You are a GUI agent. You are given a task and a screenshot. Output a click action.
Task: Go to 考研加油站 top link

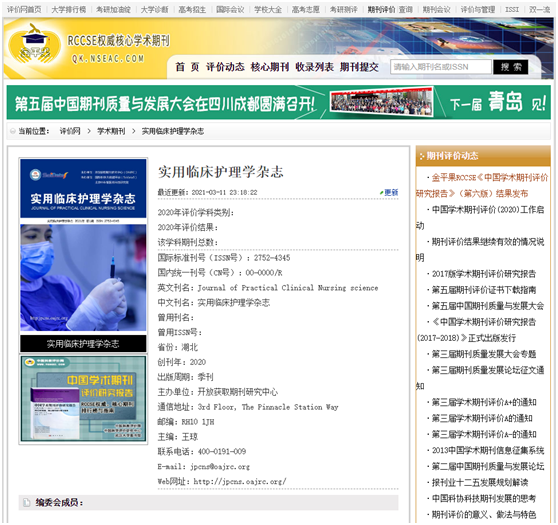[113, 10]
